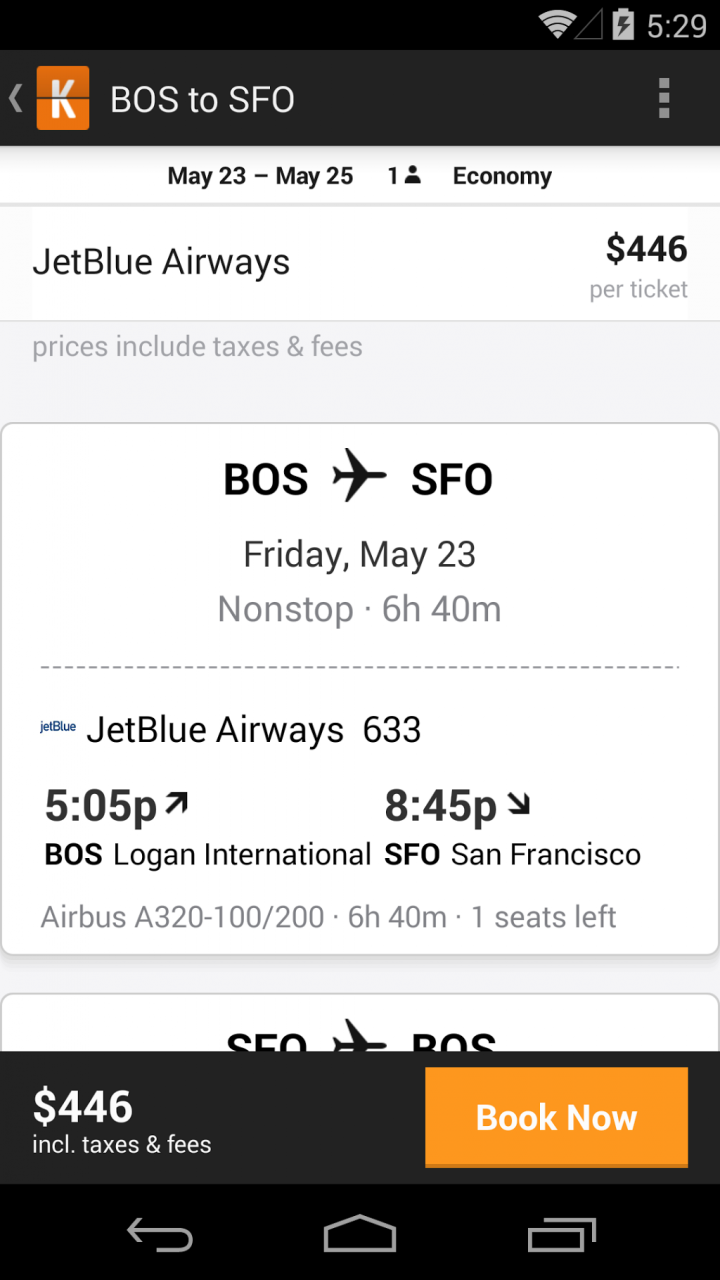This screenshot has width=720, height=1280.
Task: Tap the jetBlue airline logo
Action: tap(58, 727)
